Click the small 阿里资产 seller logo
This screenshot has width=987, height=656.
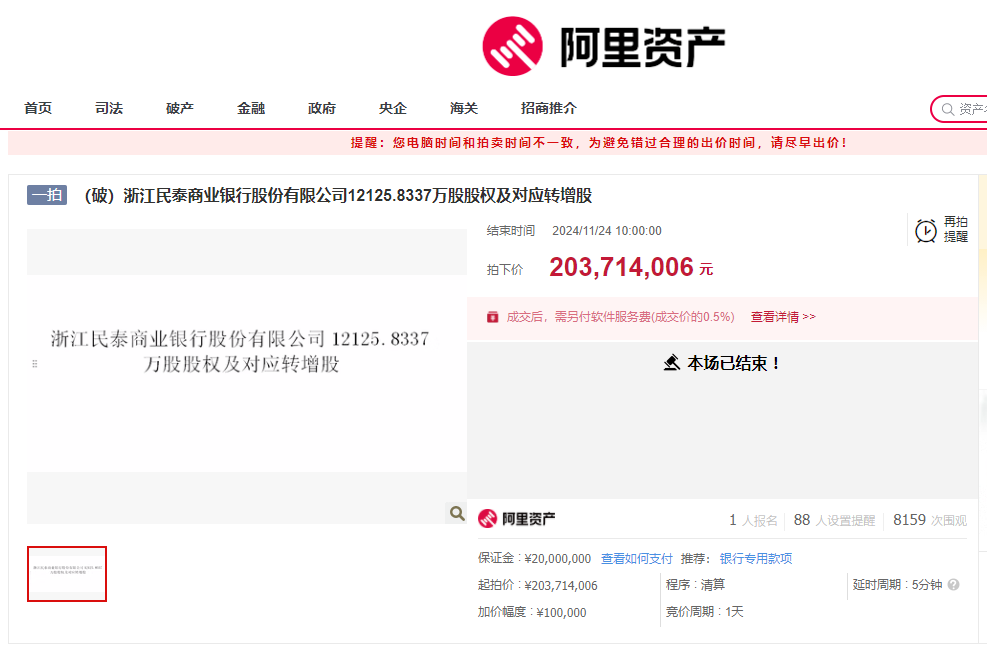pos(516,519)
